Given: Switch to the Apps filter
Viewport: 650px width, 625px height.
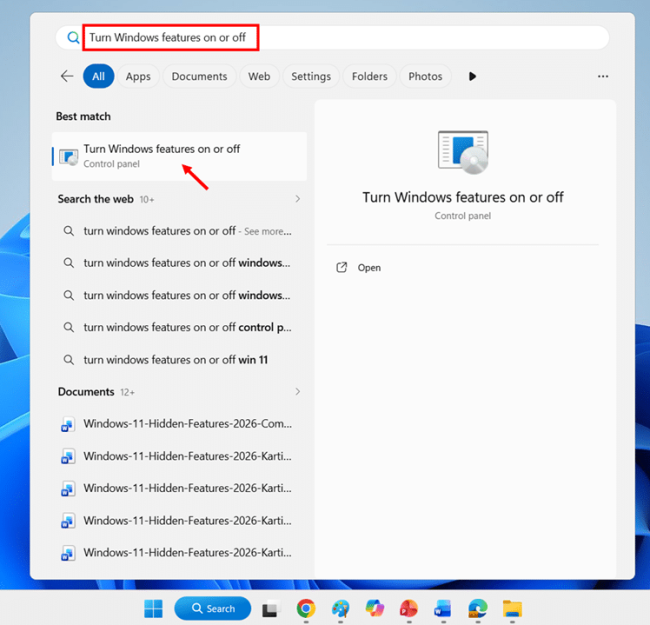Looking at the screenshot, I should [x=138, y=76].
